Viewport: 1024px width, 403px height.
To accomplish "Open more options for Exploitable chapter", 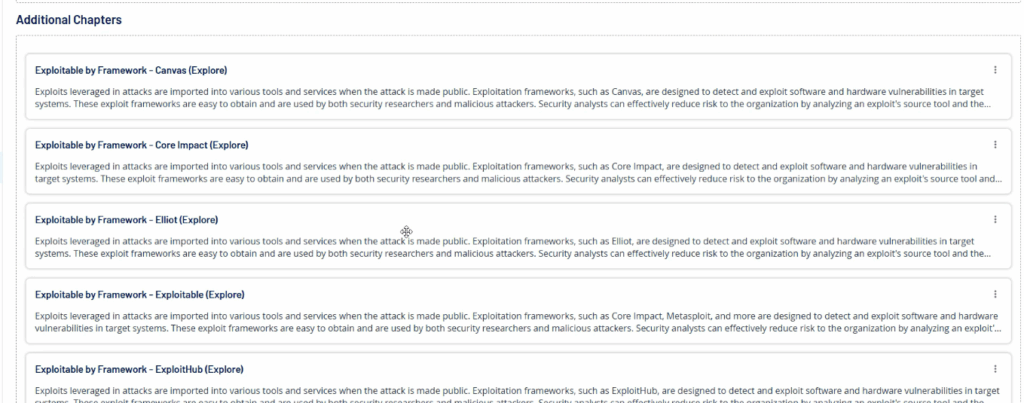I will (995, 295).
